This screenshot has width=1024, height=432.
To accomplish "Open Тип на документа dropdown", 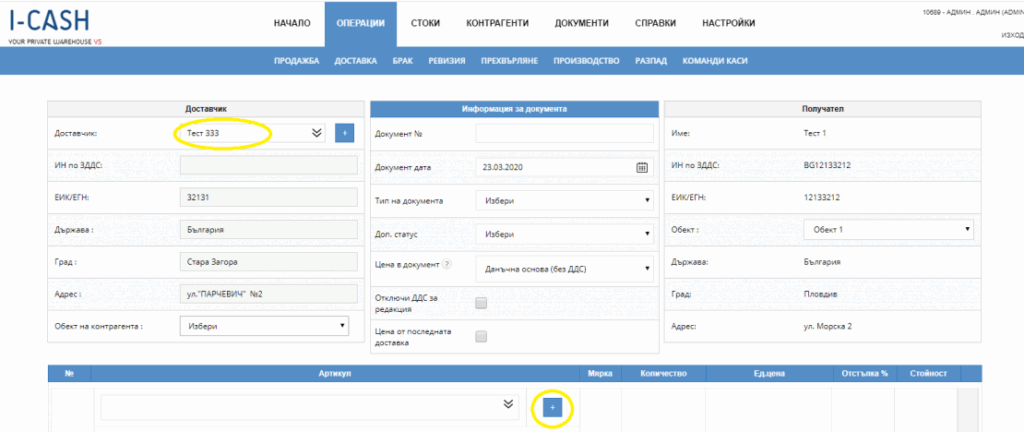I will coord(564,201).
